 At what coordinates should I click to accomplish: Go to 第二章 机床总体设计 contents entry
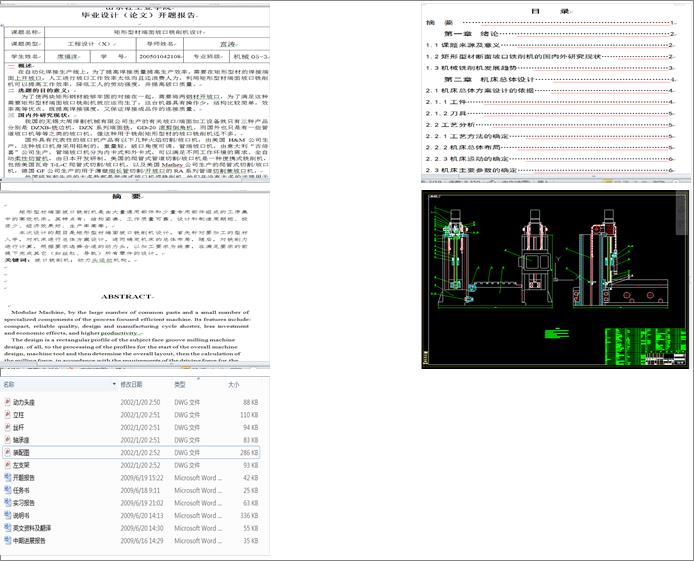pyautogui.click(x=490, y=79)
